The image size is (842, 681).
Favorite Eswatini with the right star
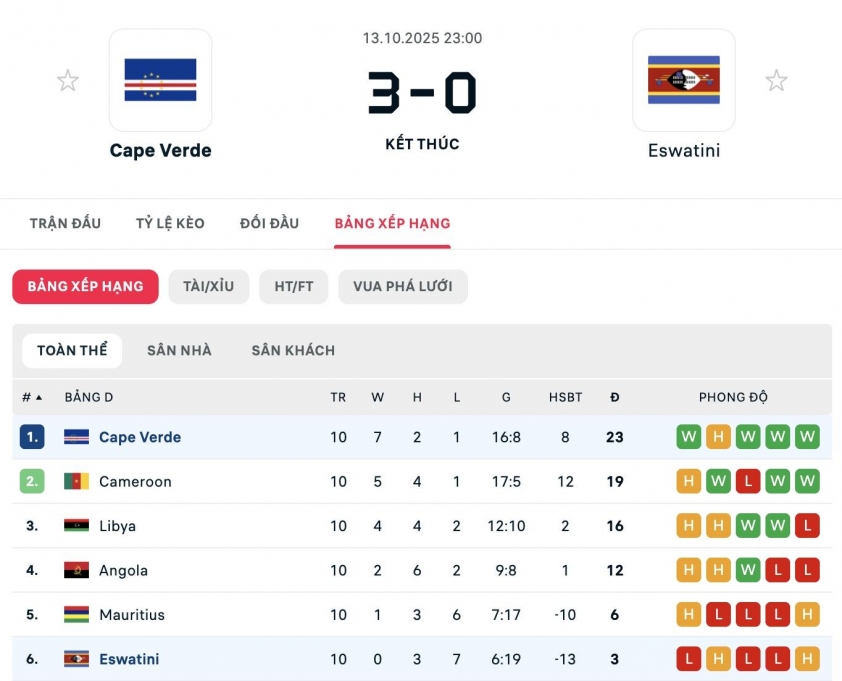click(x=776, y=81)
